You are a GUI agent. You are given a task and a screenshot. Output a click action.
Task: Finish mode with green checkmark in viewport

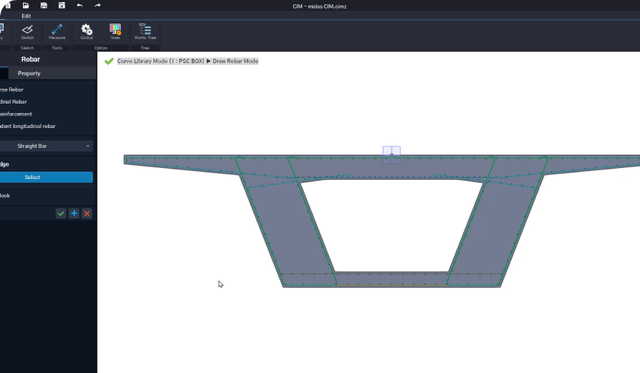(x=109, y=61)
